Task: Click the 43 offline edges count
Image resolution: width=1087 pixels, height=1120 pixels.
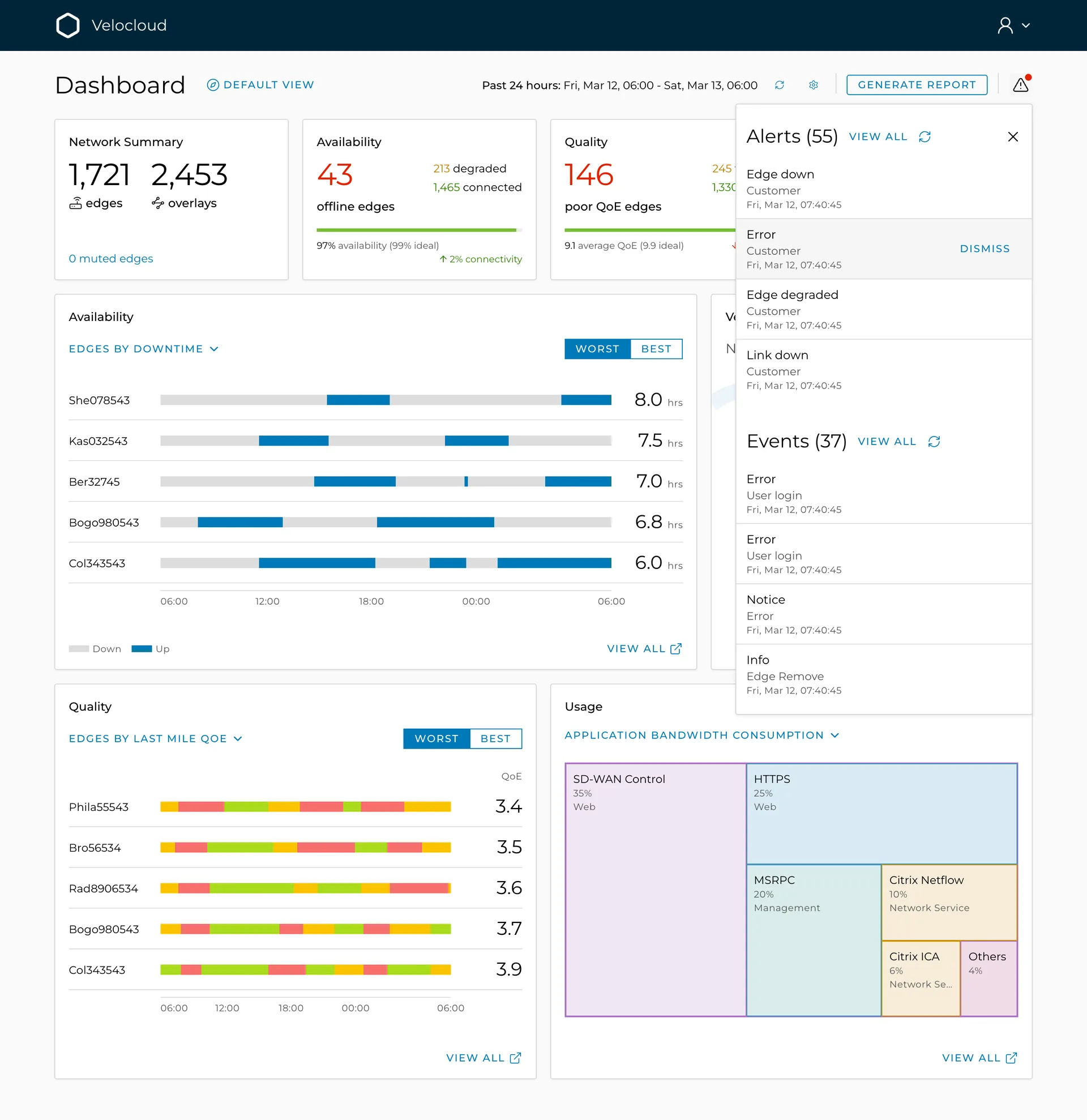Action: tap(335, 174)
